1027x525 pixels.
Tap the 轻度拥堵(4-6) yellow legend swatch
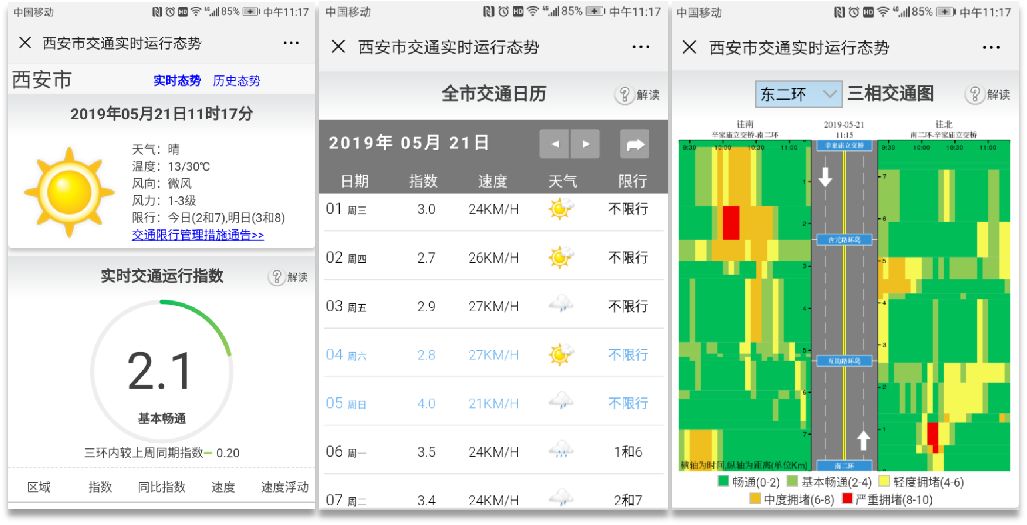[x=884, y=482]
